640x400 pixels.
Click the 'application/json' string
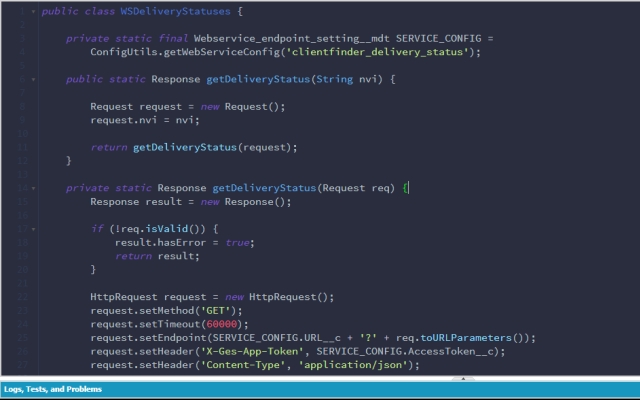(353, 365)
